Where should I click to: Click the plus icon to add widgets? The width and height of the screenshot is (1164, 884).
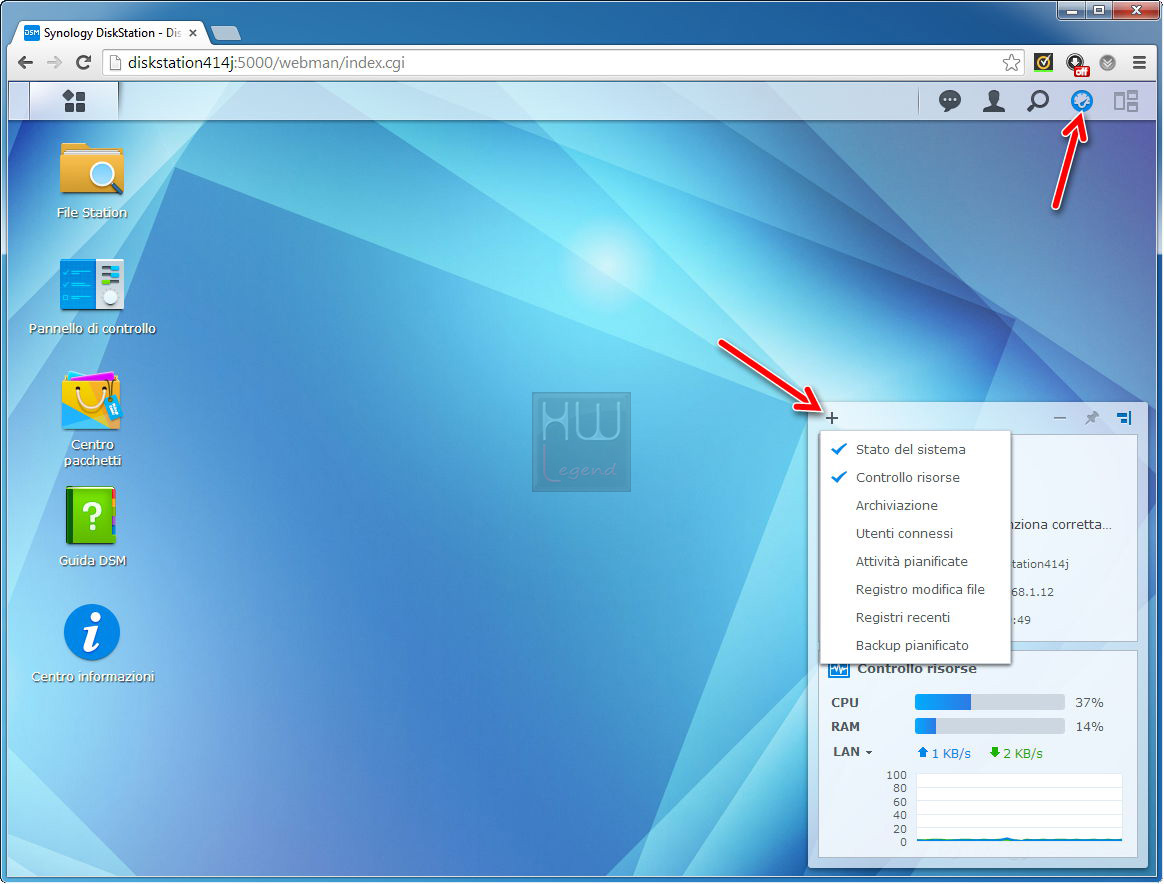(x=831, y=419)
